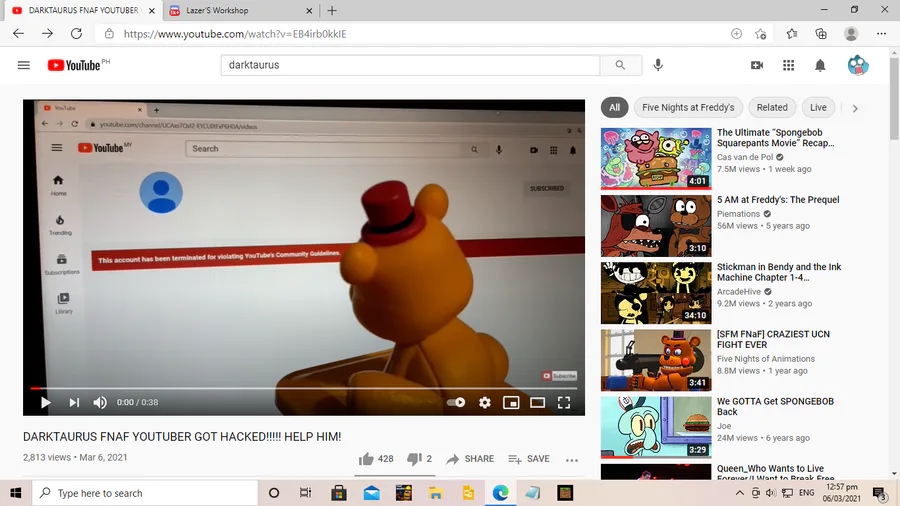Image resolution: width=900 pixels, height=506 pixels.
Task: Seek along the video progress bar
Action: click(x=304, y=388)
